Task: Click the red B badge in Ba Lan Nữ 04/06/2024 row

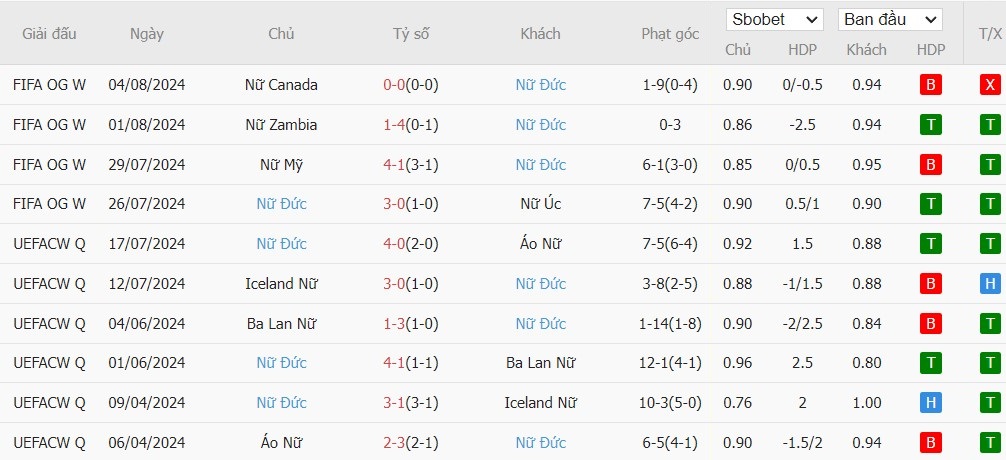Action: coord(930,323)
